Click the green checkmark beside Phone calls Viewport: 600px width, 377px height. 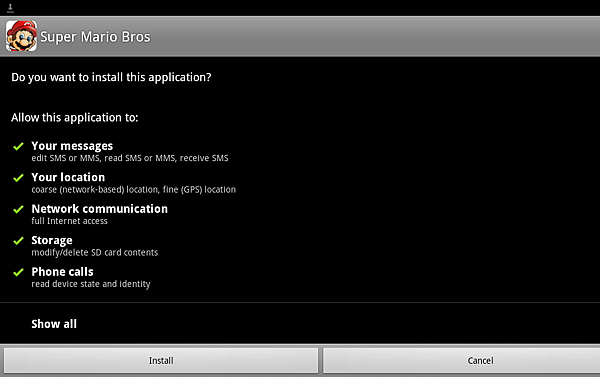tap(18, 272)
